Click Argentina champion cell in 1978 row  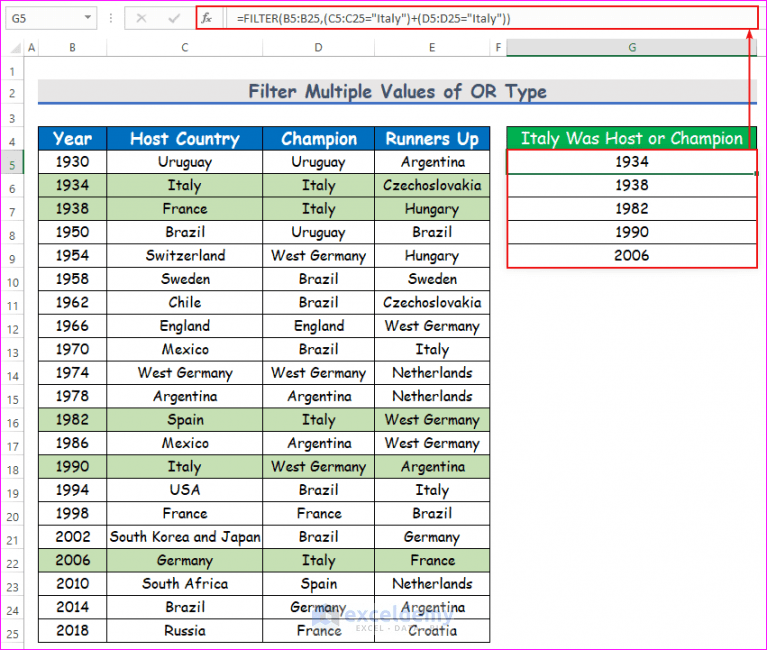click(x=318, y=396)
